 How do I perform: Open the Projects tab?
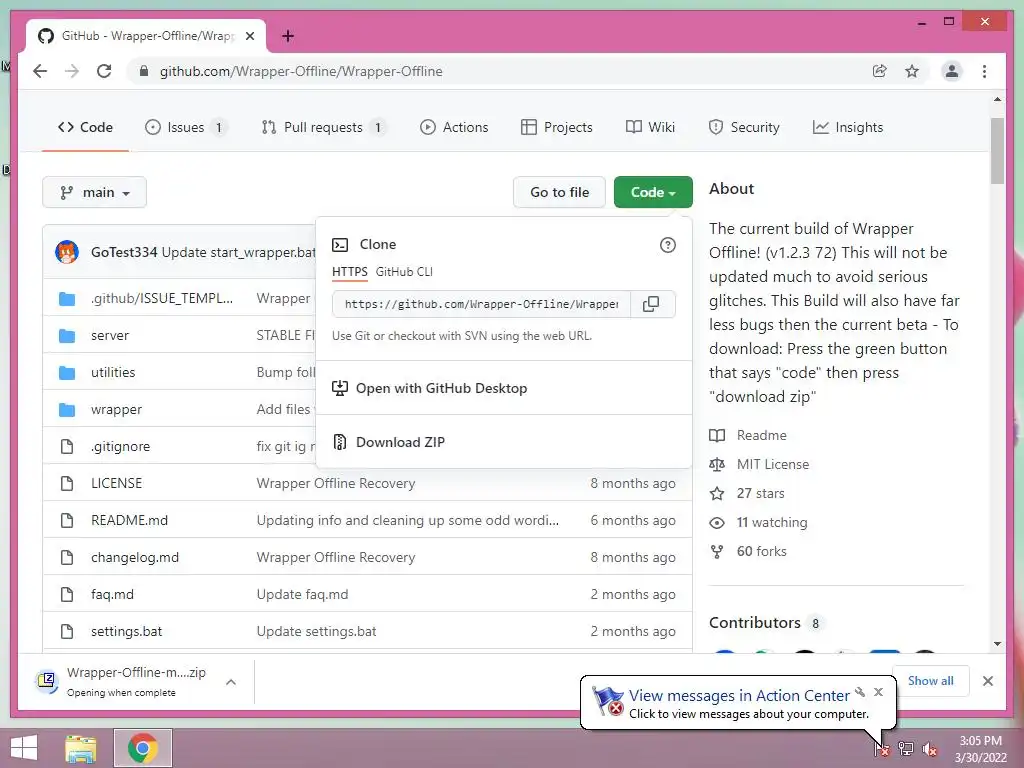(x=557, y=127)
